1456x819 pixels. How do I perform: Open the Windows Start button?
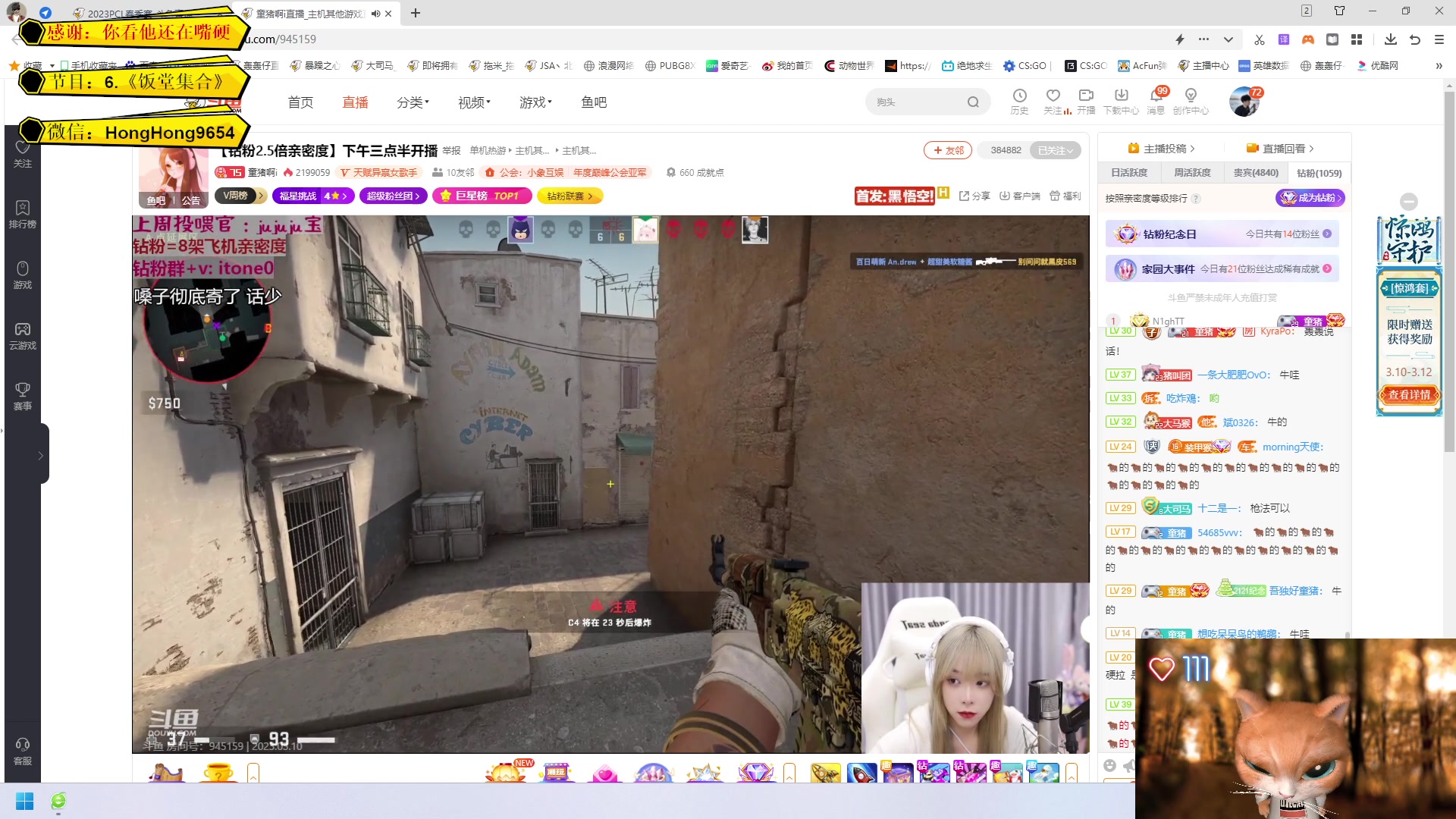coord(24,802)
